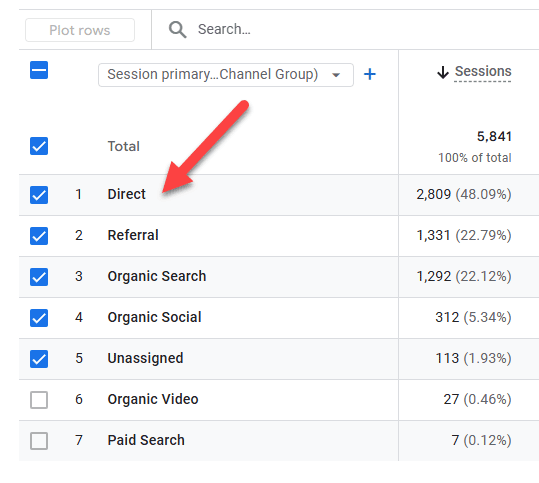
Task: Toggle the select-all rows checkbox in header
Action: [x=39, y=70]
